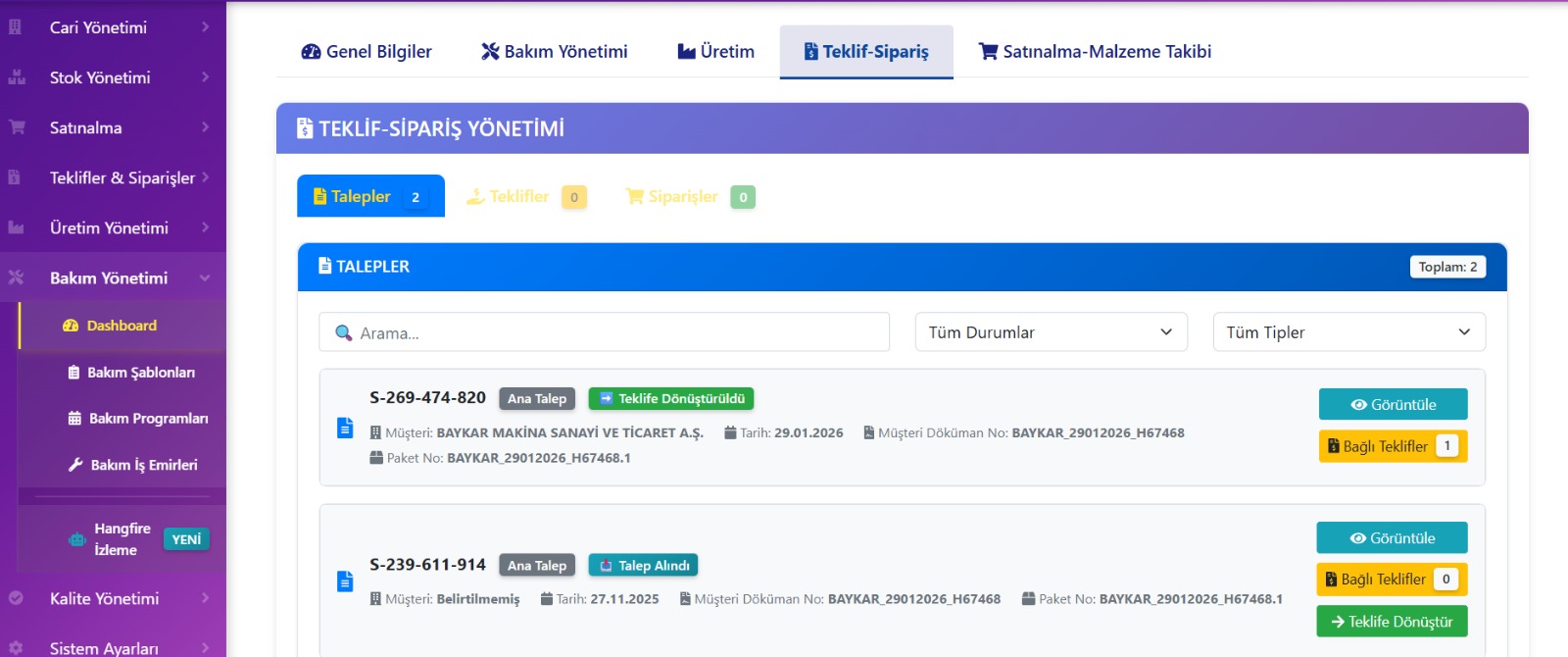Click the Satınalma shopping cart sidebar icon
The height and width of the screenshot is (657, 1568).
click(17, 127)
